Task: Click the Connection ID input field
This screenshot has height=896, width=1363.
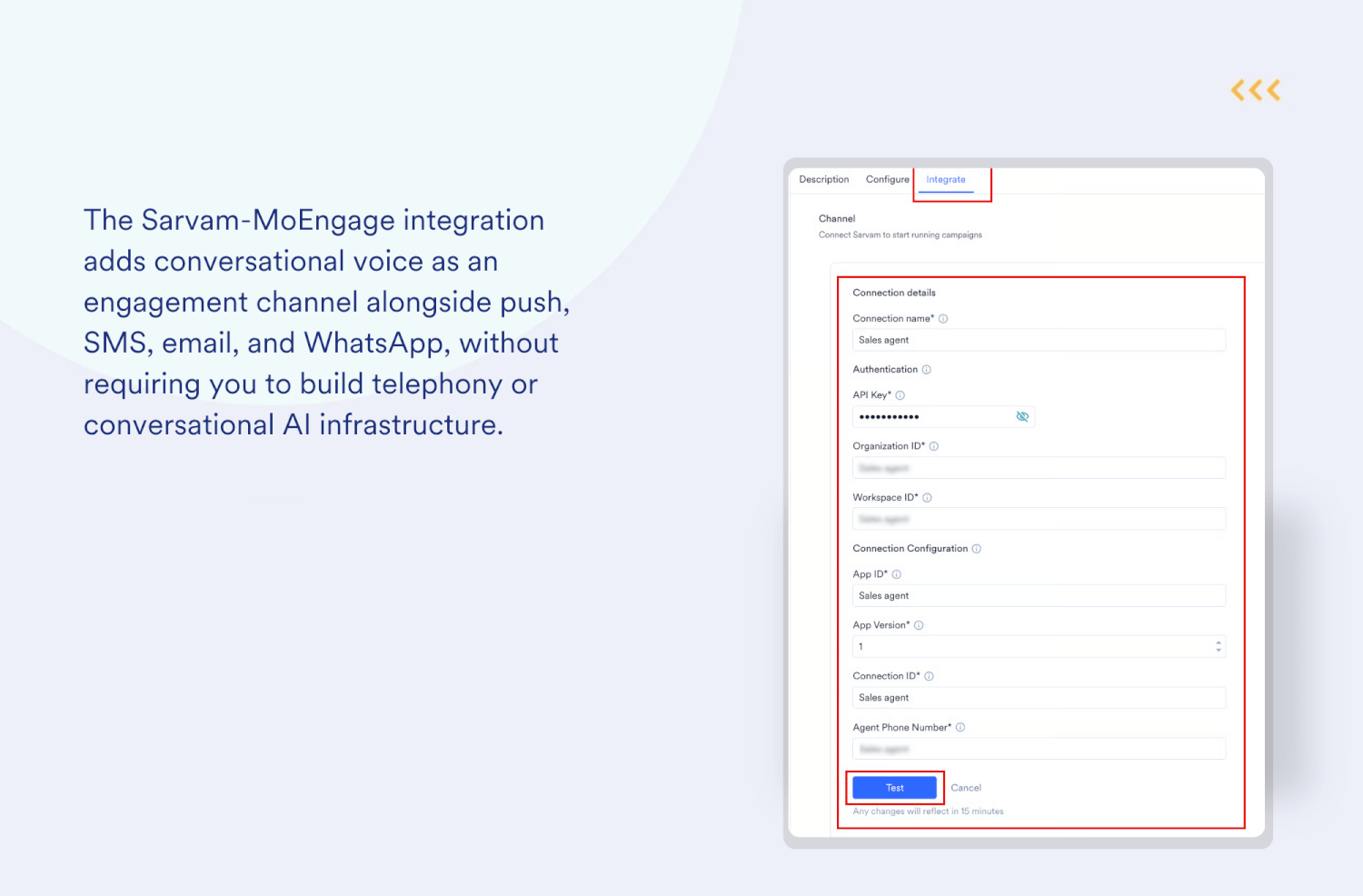Action: [x=1039, y=698]
